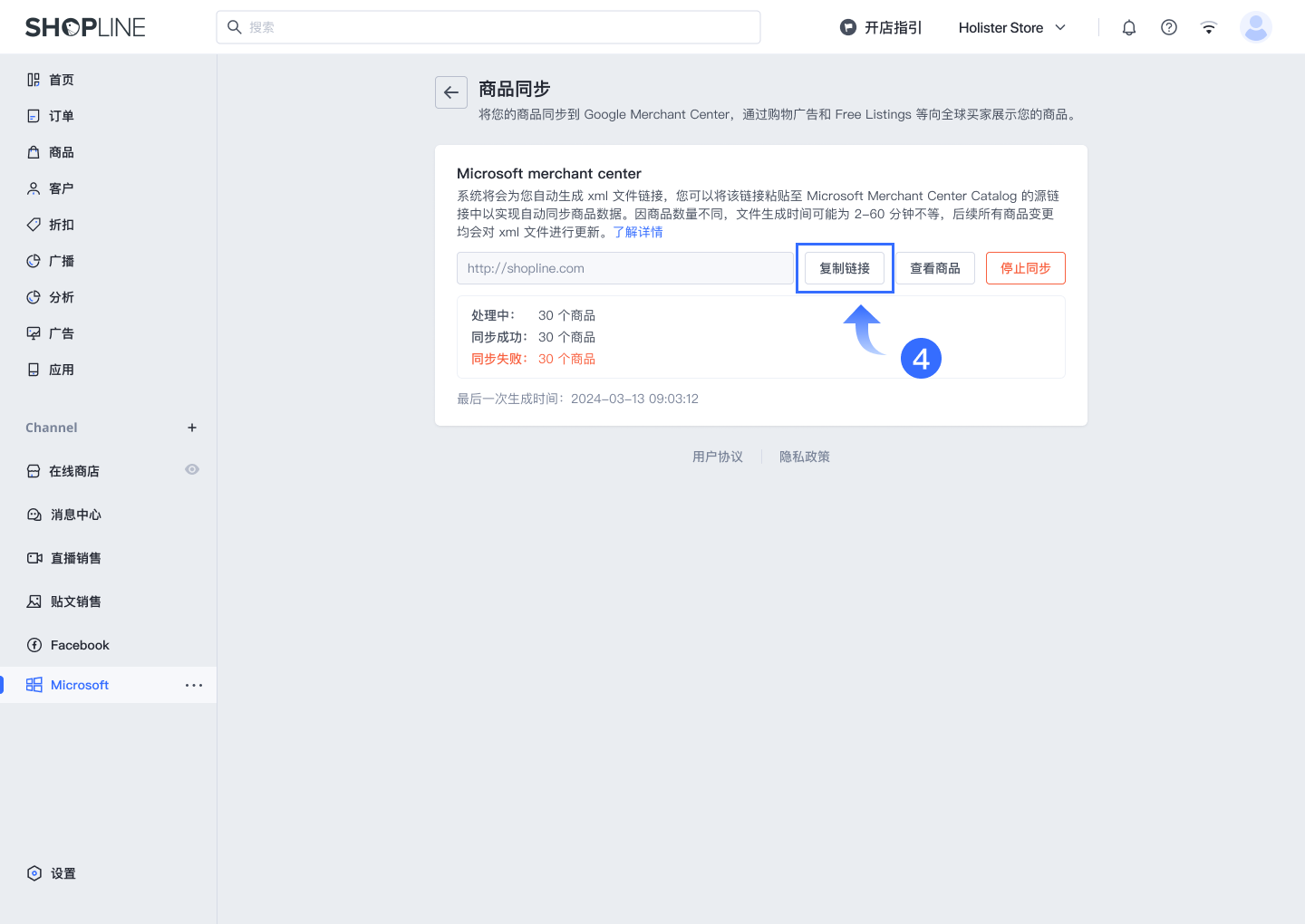1305x924 pixels.
Task: Click the 商品 bag icon
Action: [34, 152]
